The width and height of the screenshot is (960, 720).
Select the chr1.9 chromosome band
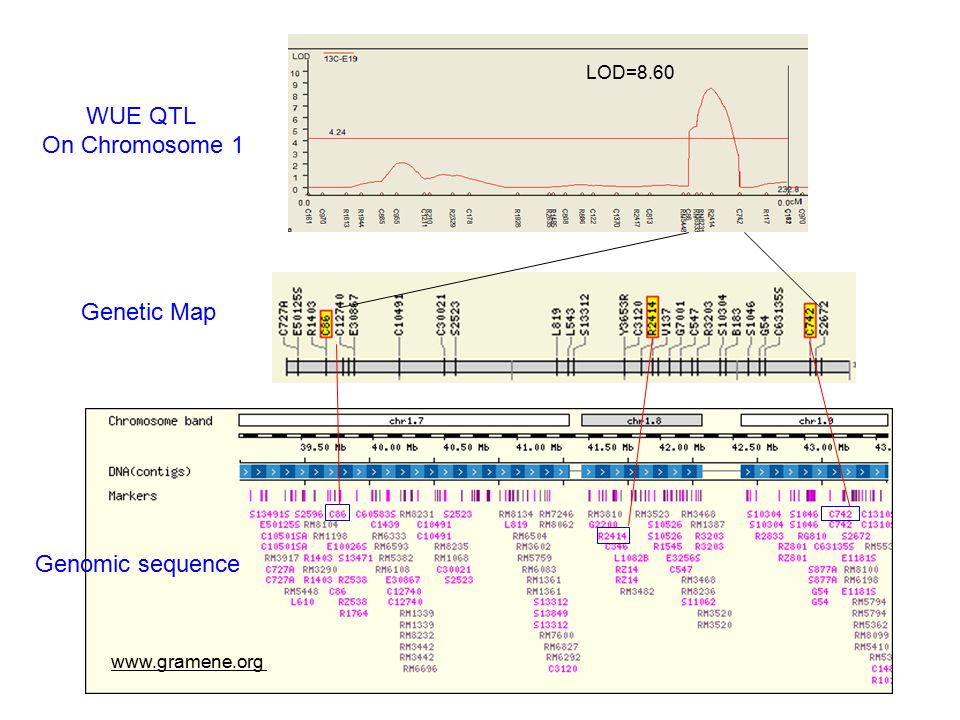click(x=814, y=421)
